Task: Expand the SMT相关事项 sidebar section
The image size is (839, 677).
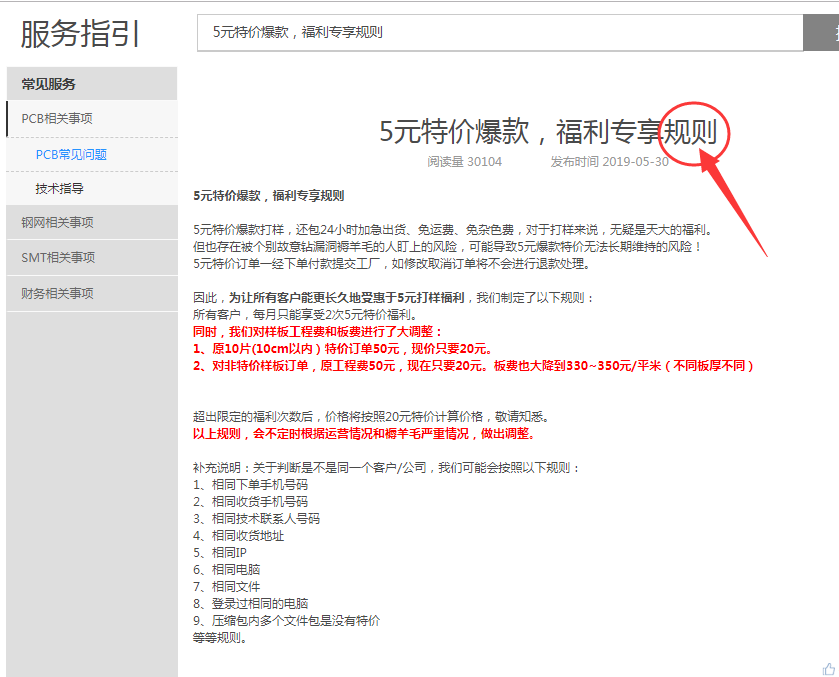Action: [x=91, y=257]
